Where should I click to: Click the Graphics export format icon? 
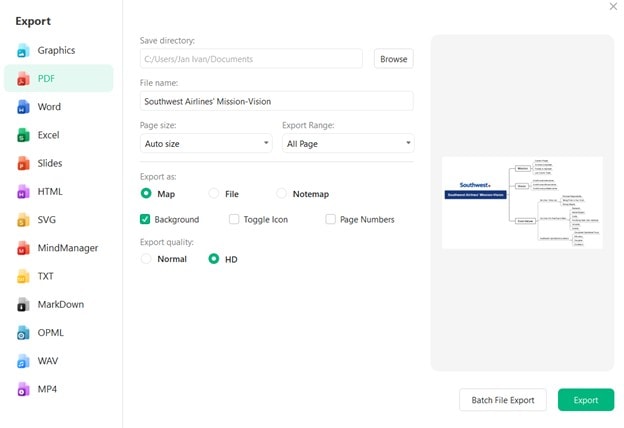tap(23, 50)
